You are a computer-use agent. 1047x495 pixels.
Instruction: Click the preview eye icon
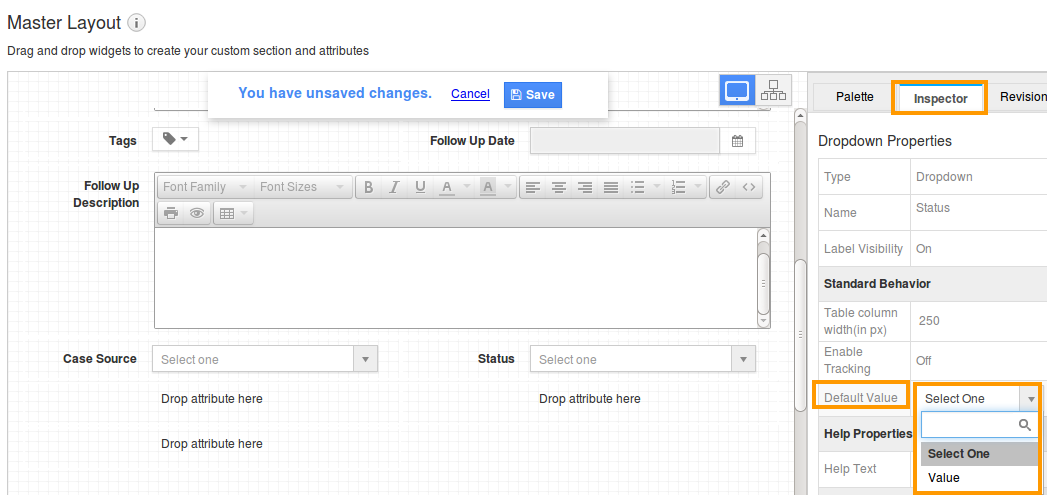(197, 213)
